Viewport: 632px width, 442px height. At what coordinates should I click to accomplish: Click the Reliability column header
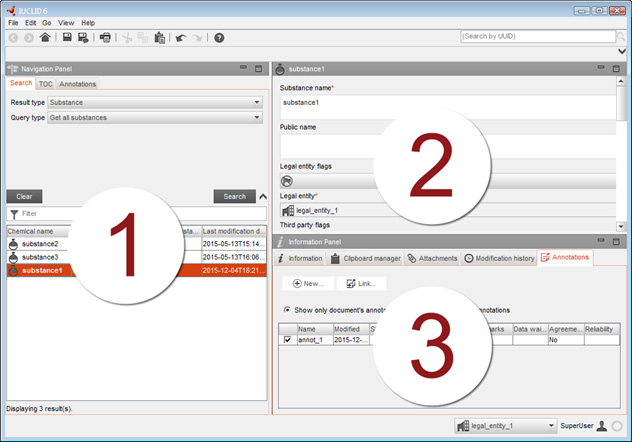(602, 329)
